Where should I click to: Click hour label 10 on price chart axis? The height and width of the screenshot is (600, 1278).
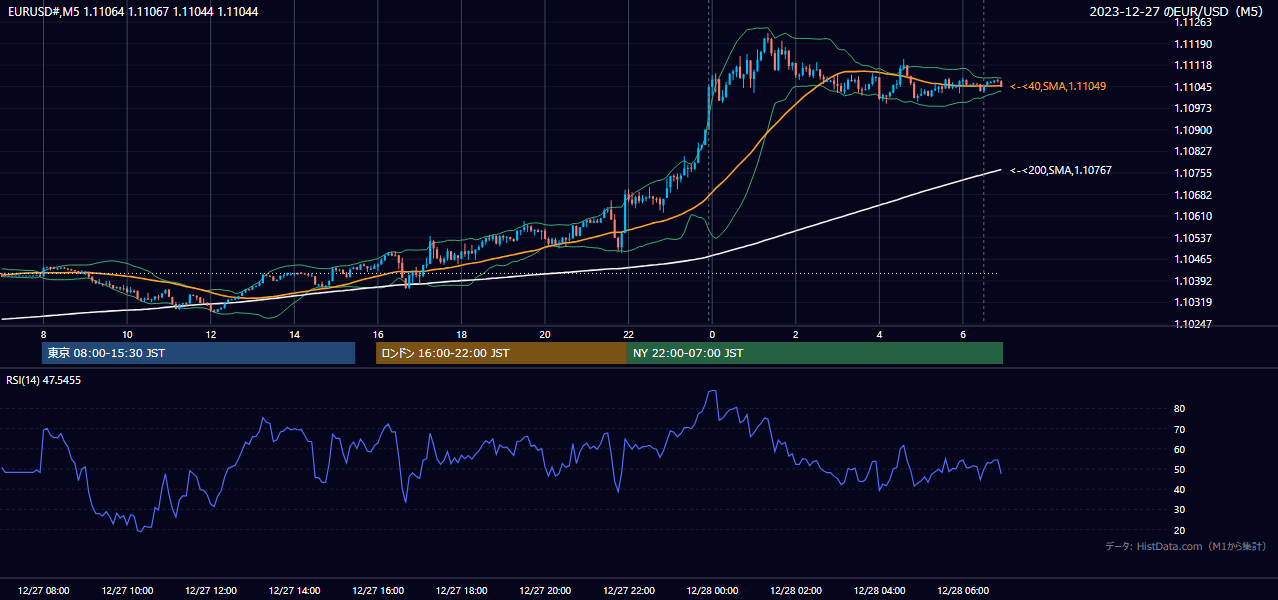pos(127,334)
